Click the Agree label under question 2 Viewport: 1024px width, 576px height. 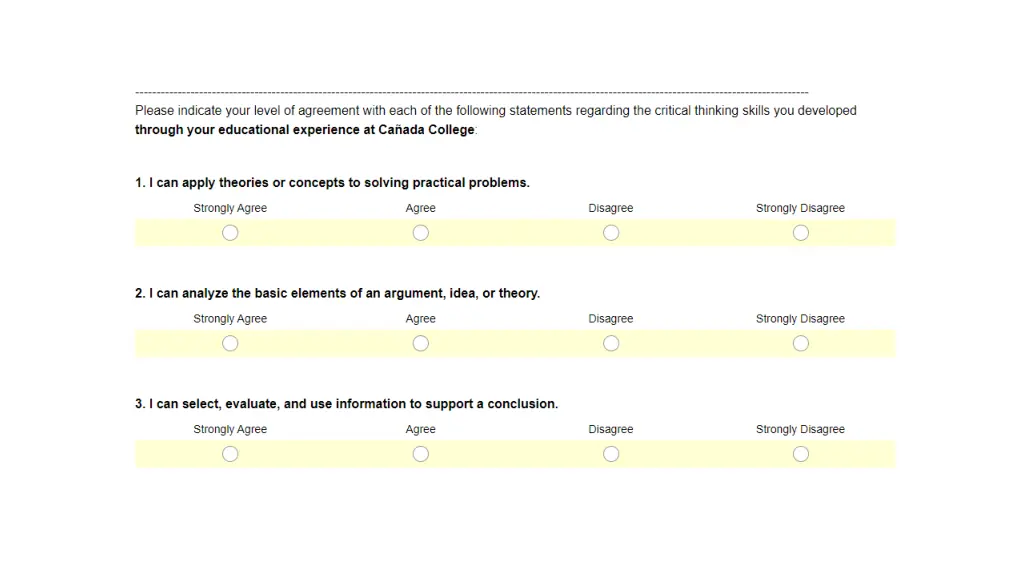click(x=421, y=319)
